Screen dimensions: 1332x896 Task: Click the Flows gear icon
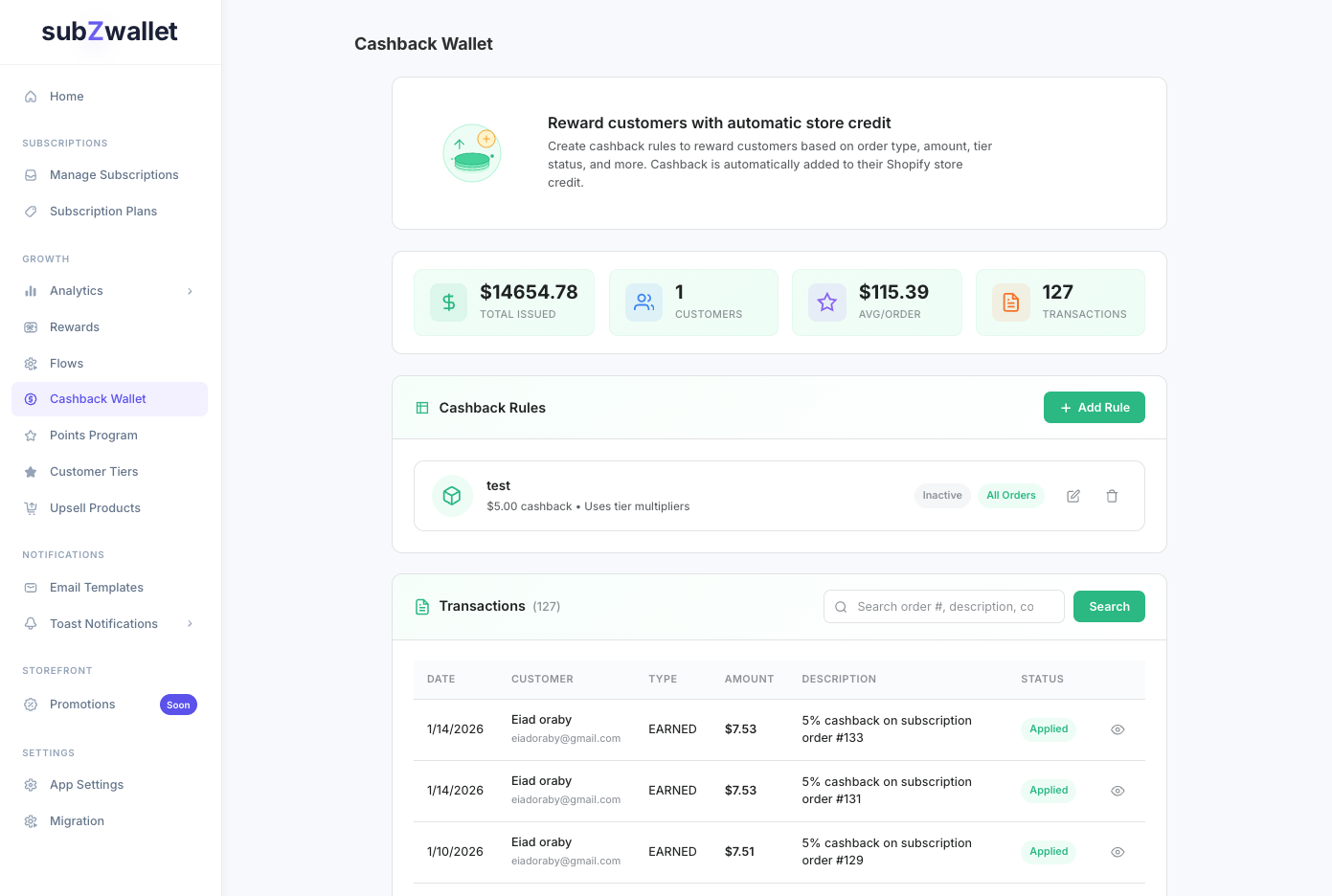31,364
